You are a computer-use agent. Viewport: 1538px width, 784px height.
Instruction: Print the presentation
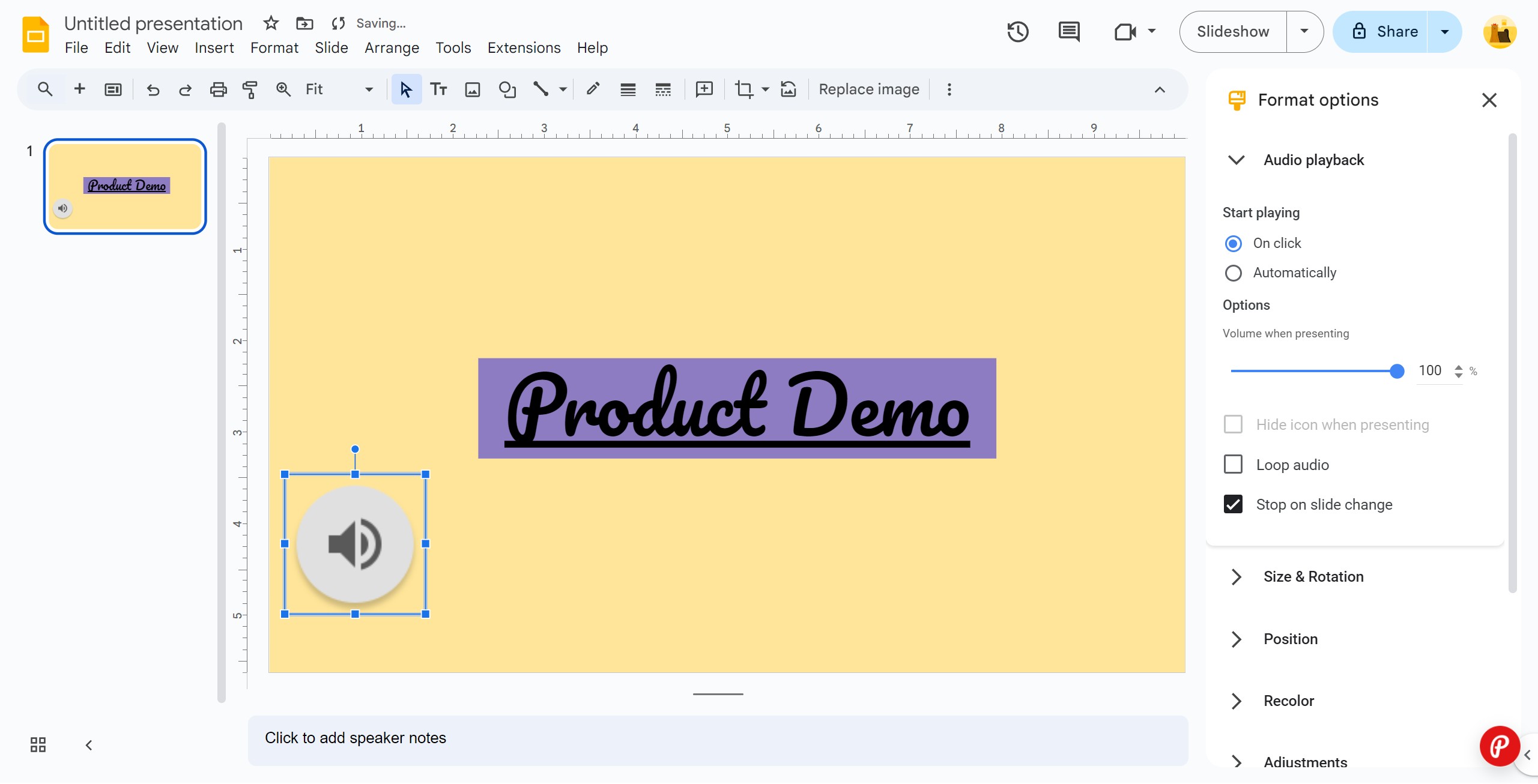click(x=218, y=90)
